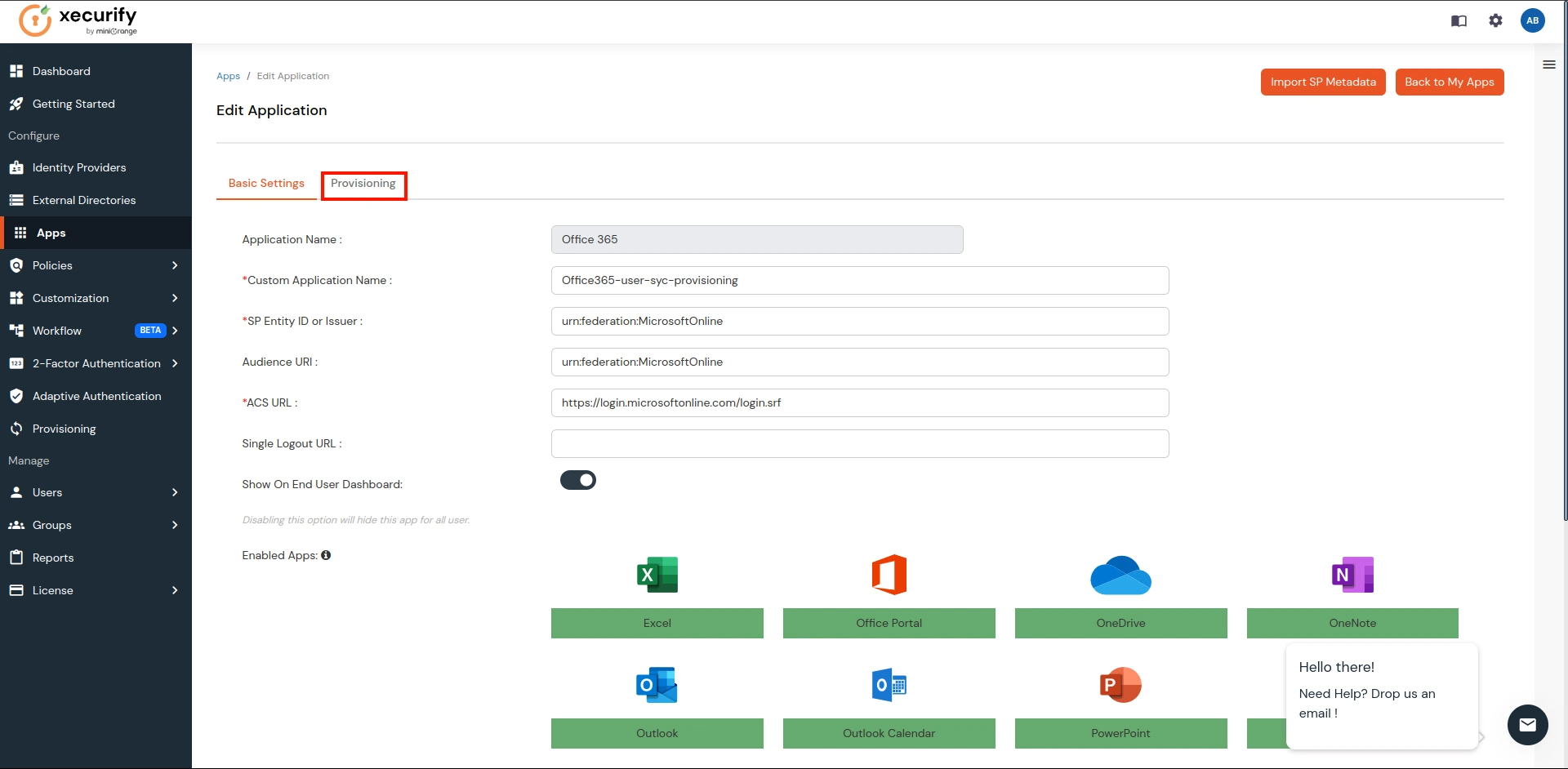The width and height of the screenshot is (1568, 769).
Task: Open the documentation book icon
Action: click(x=1459, y=20)
